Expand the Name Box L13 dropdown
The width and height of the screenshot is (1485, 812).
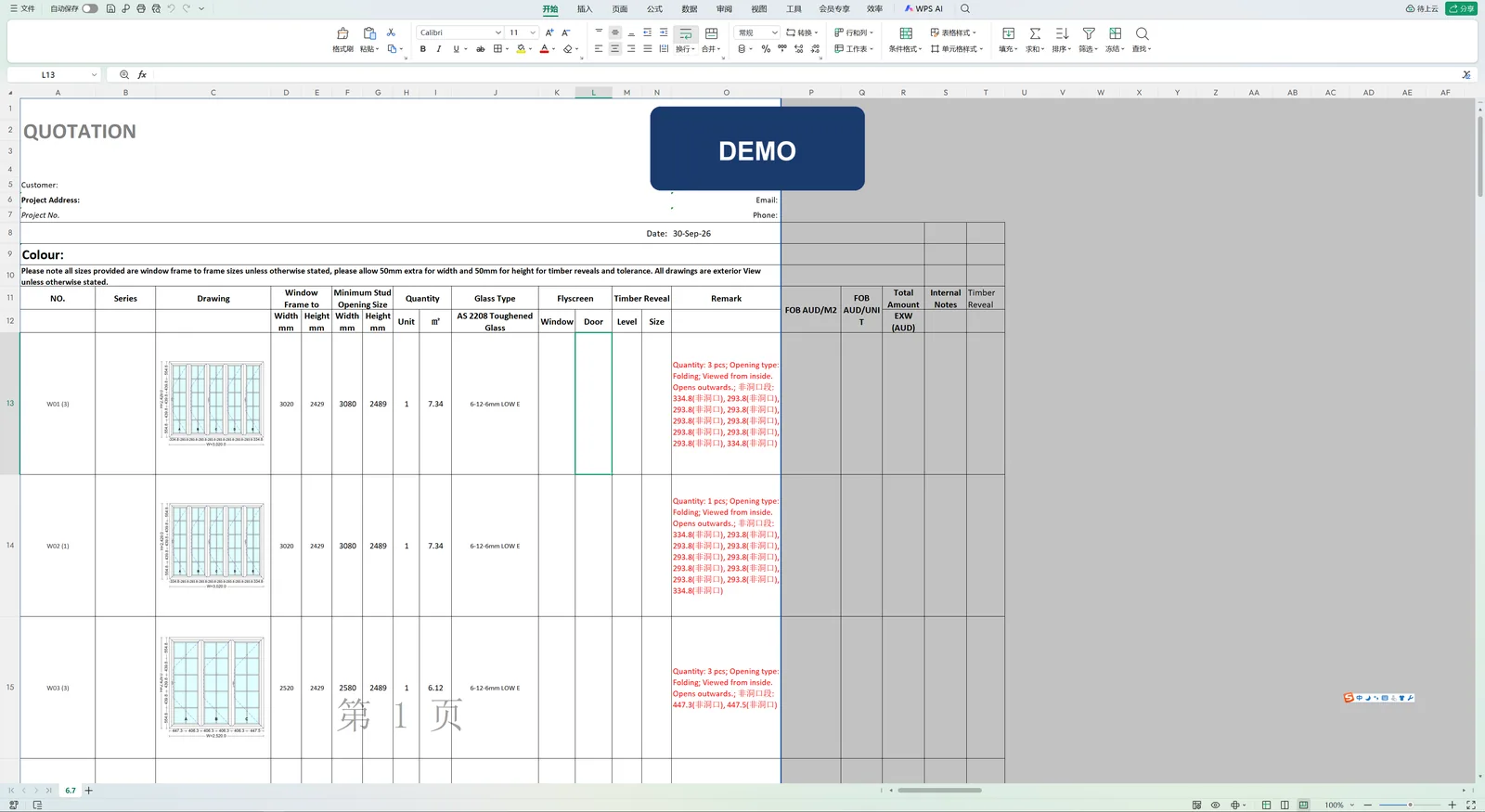click(94, 74)
